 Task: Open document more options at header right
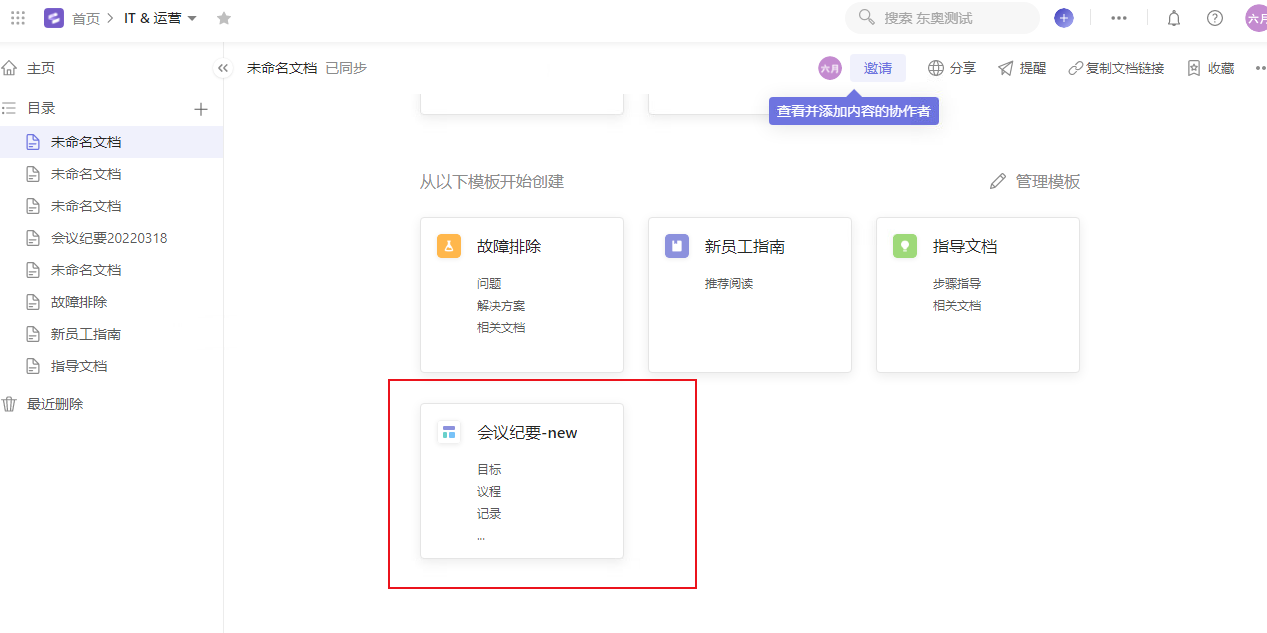coord(1260,68)
